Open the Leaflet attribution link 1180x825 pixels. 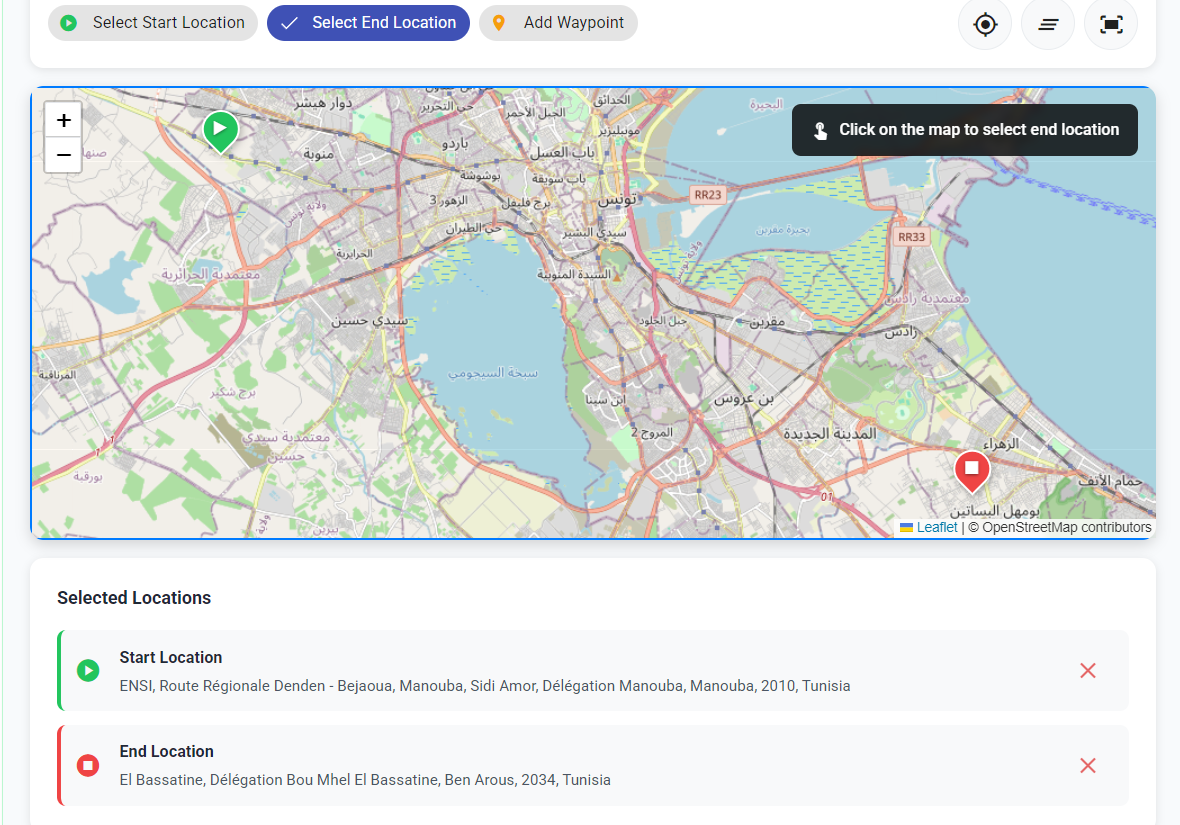pos(937,527)
